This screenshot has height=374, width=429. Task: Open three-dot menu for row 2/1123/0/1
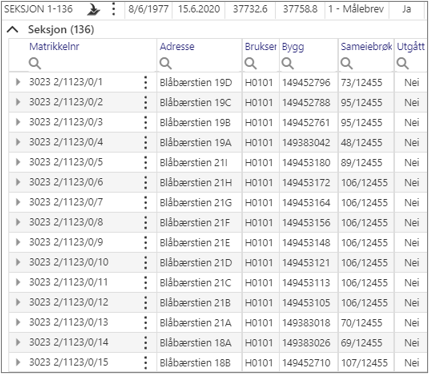click(x=145, y=82)
